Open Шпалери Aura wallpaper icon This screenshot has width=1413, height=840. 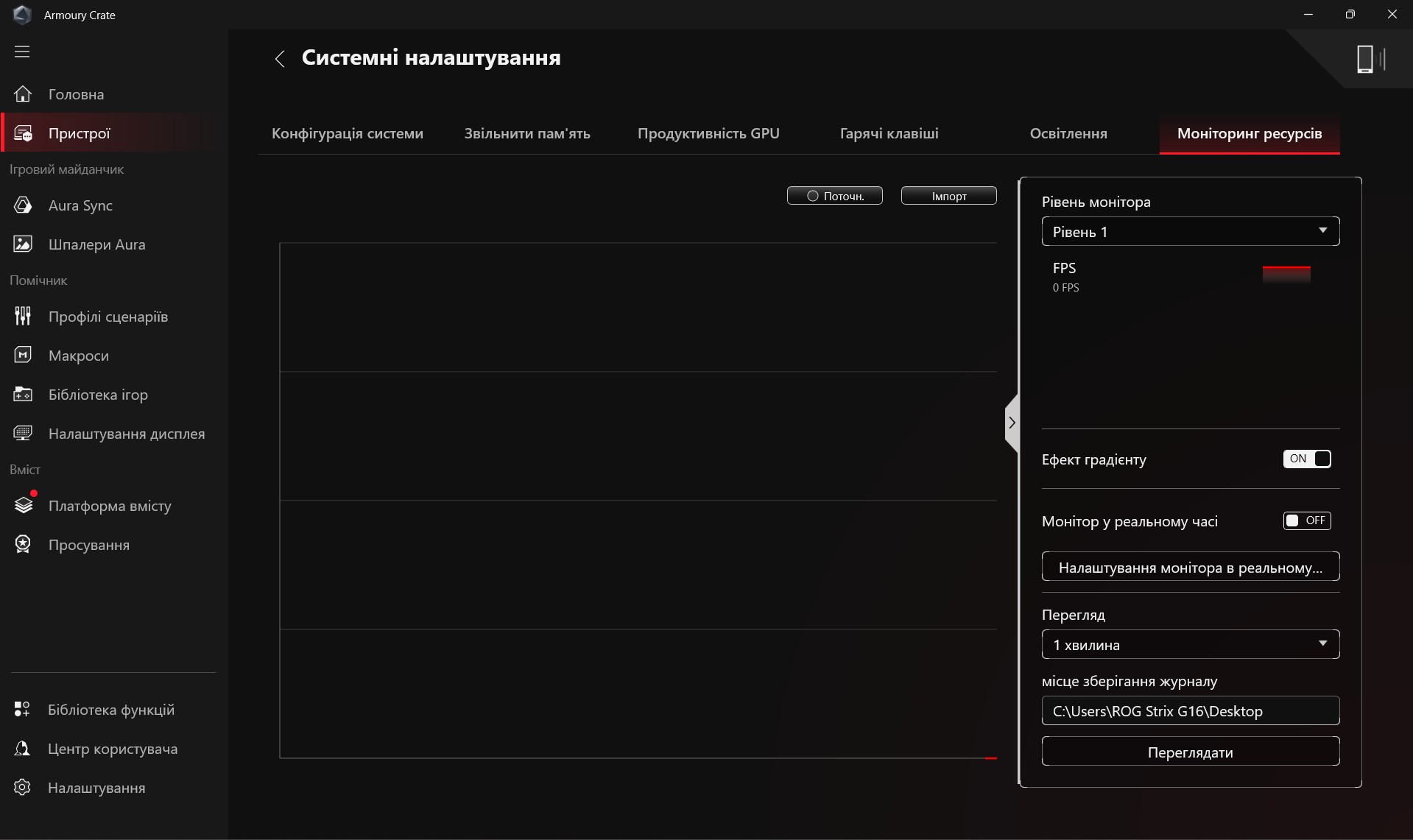[x=23, y=244]
